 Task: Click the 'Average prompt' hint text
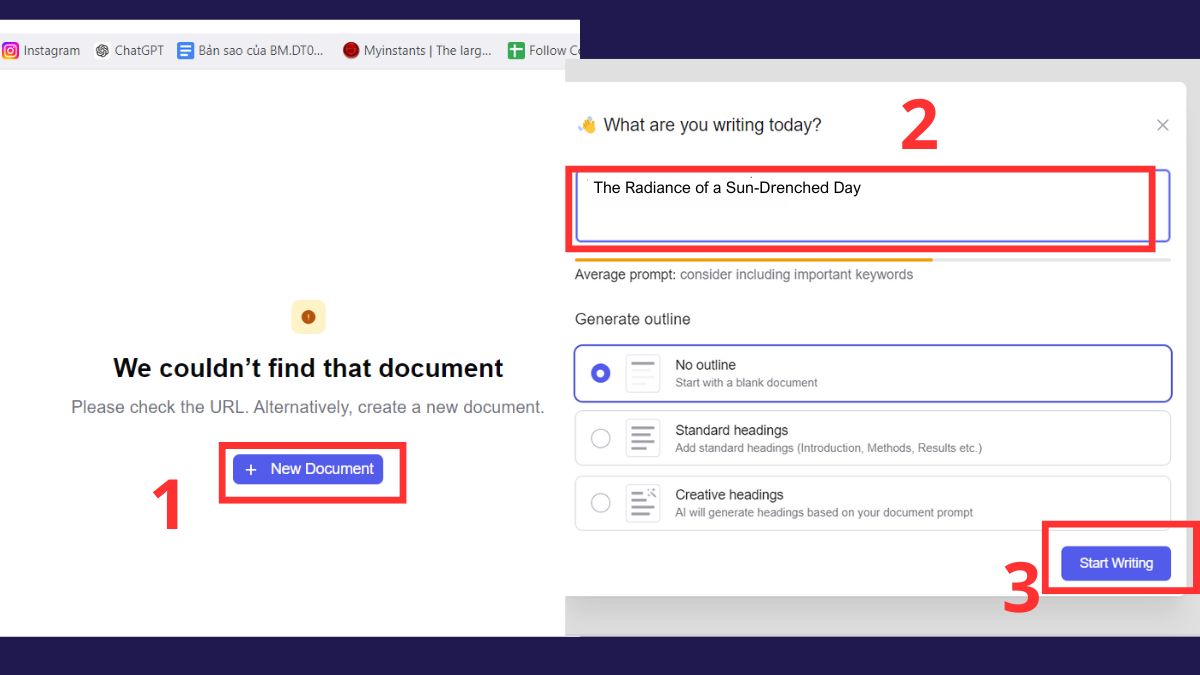pos(743,274)
